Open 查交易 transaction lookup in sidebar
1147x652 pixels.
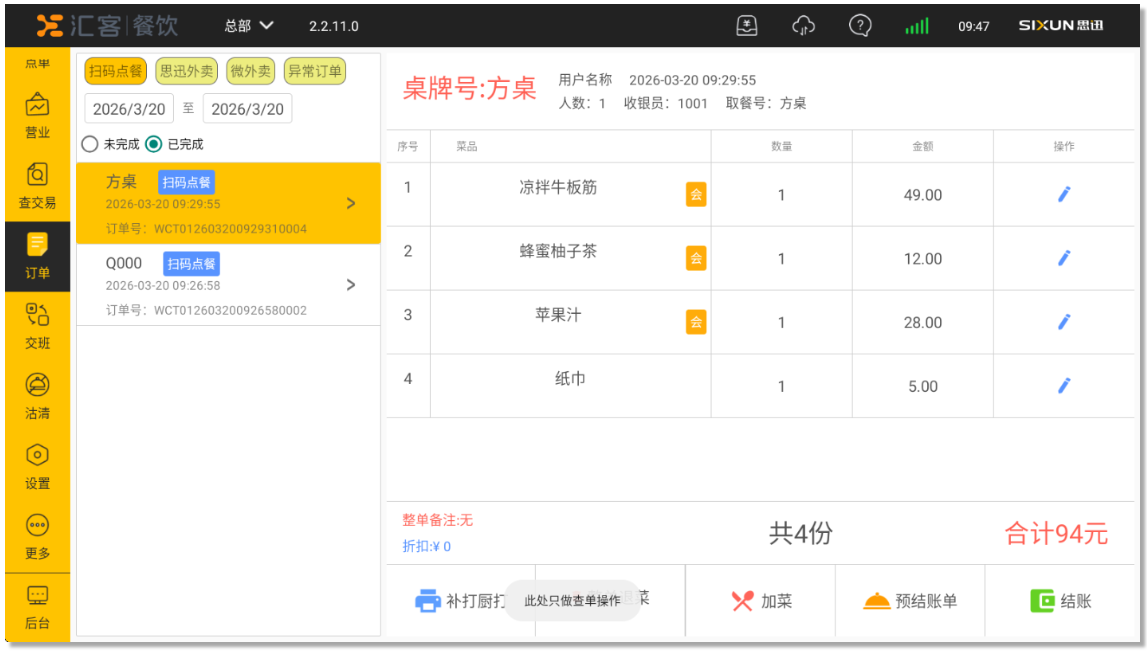[x=37, y=185]
